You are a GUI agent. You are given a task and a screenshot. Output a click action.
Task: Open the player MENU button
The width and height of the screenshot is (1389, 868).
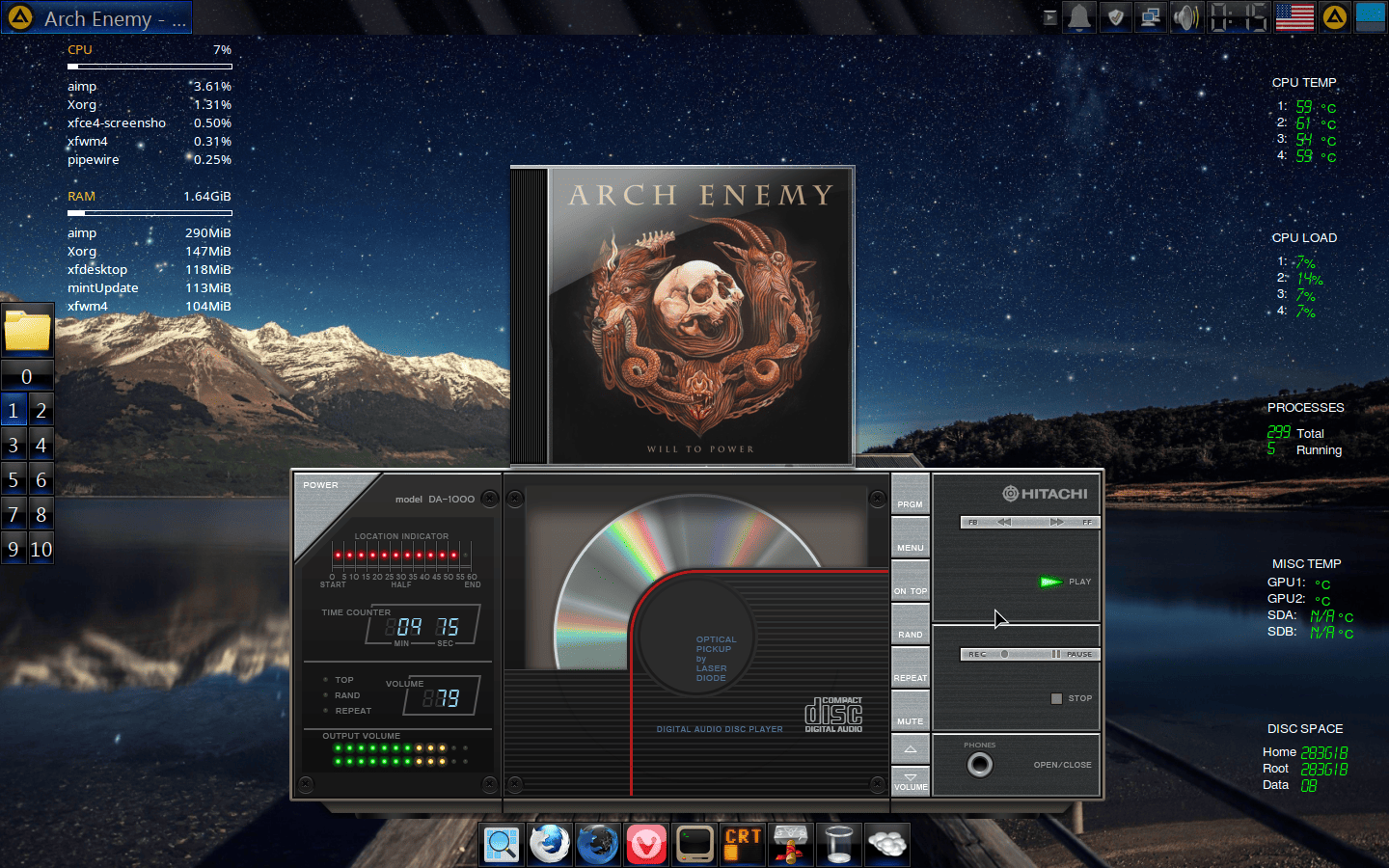pos(910,537)
